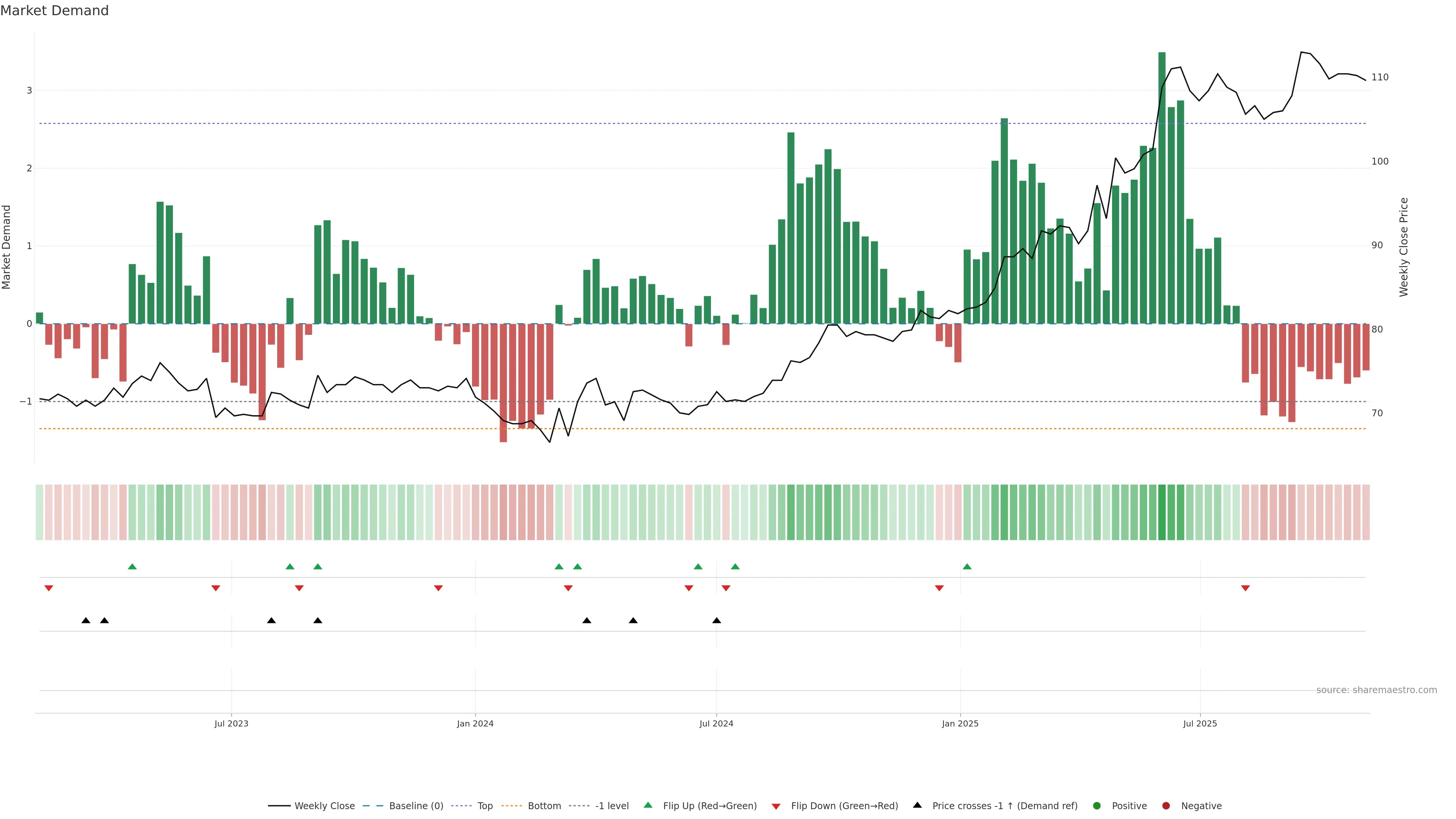This screenshot has width=1456, height=819.
Task: Click the green Positive legend dot
Action: (1097, 806)
